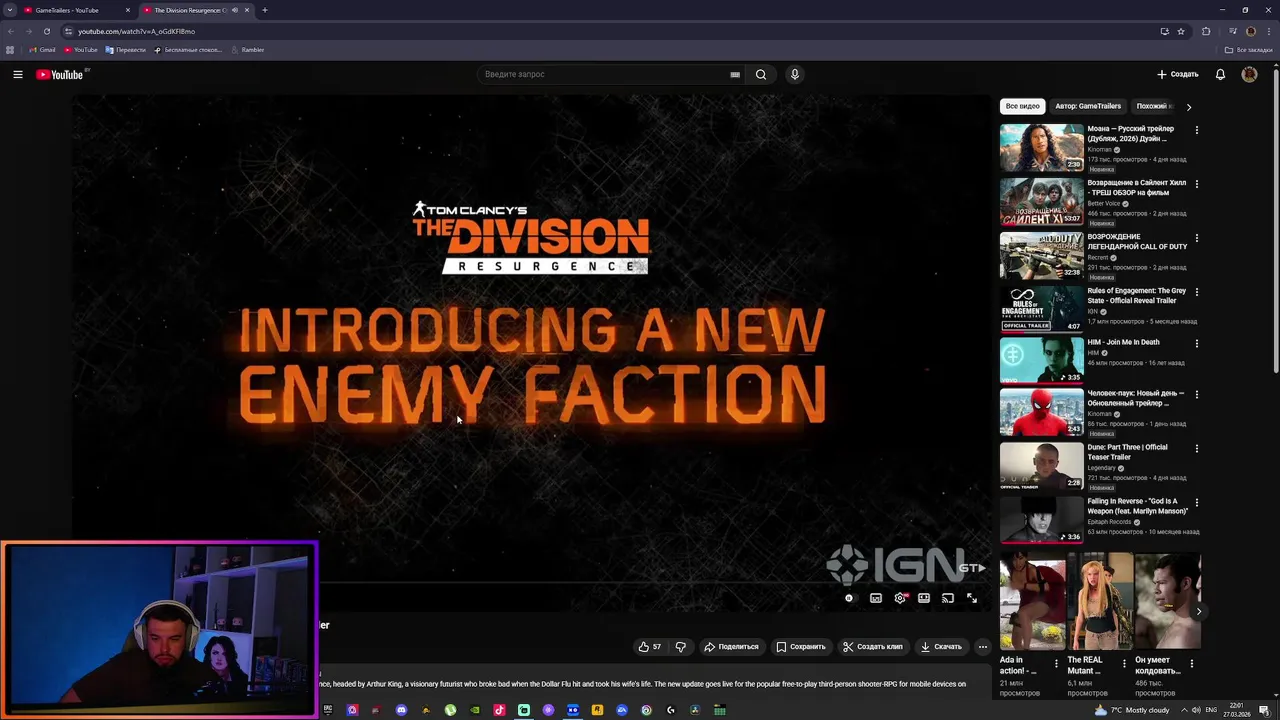This screenshot has width=1280, height=720.
Task: Open options menu for Falling In Reverse video
Action: [x=1196, y=502]
